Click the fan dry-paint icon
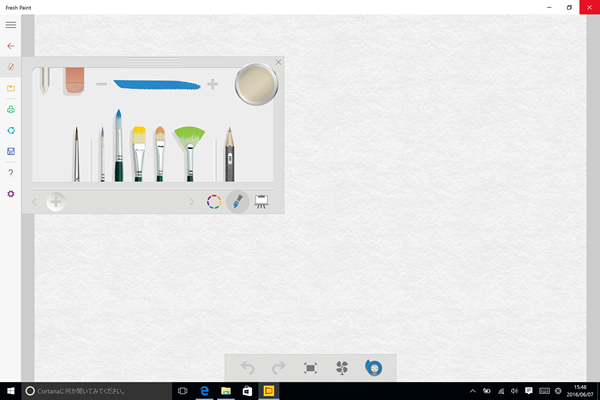 pos(342,368)
